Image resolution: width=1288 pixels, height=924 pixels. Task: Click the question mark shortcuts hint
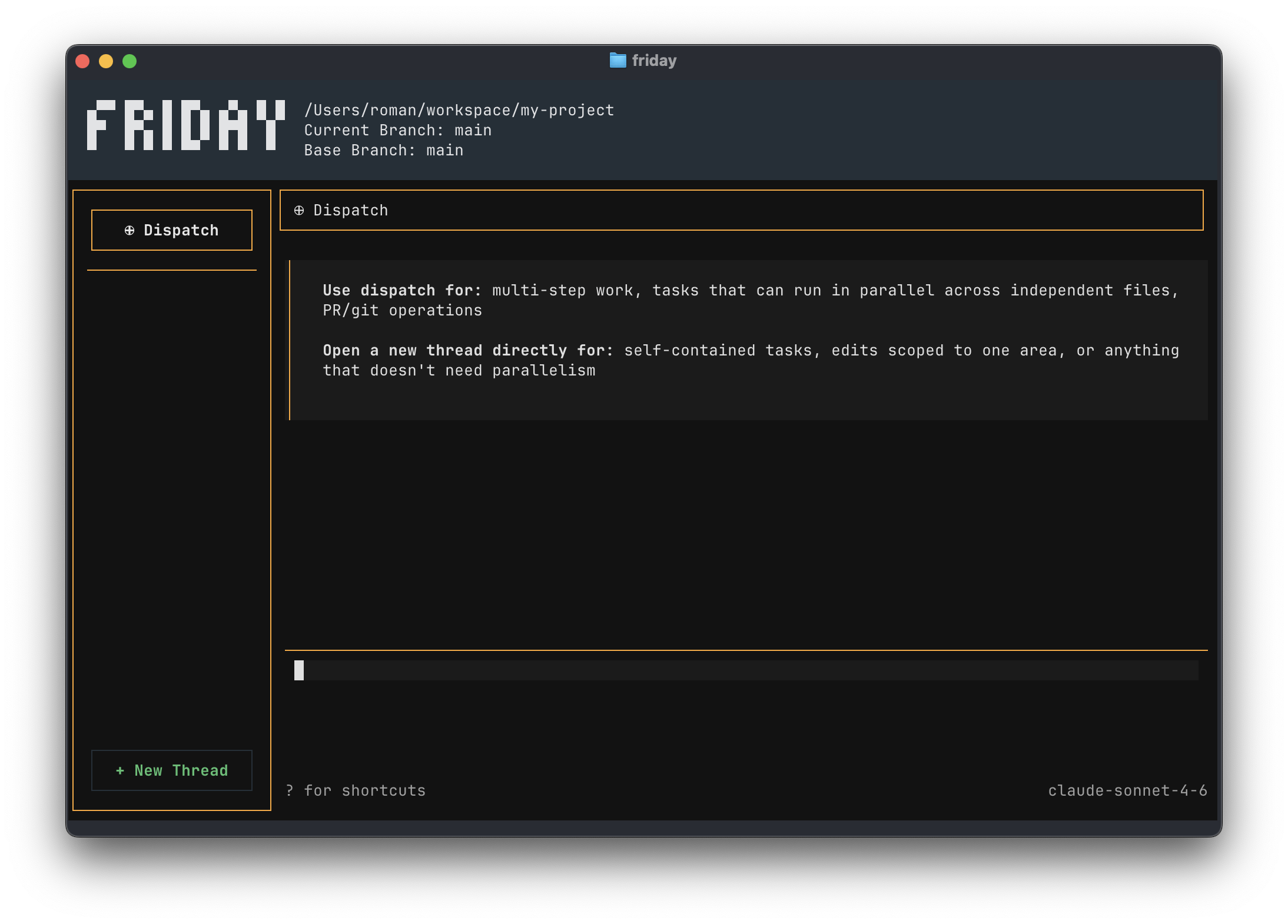click(290, 790)
